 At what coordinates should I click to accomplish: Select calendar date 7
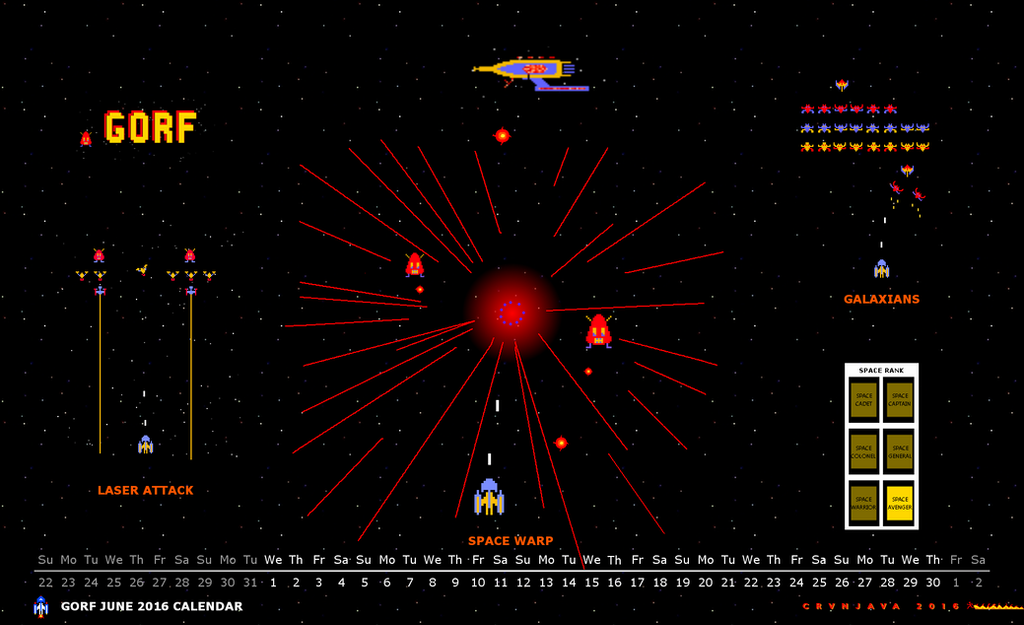409,583
